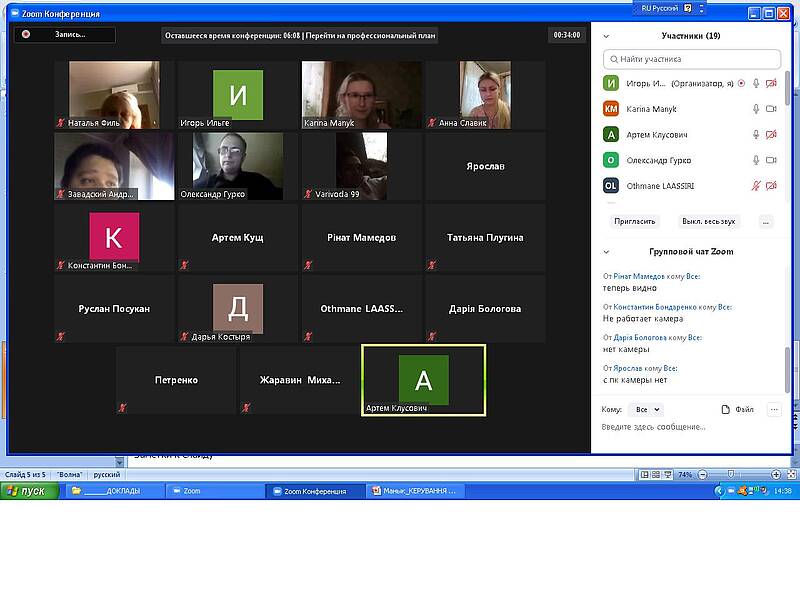Click the Запись recording indicator
This screenshot has width=800, height=594.
coord(65,35)
